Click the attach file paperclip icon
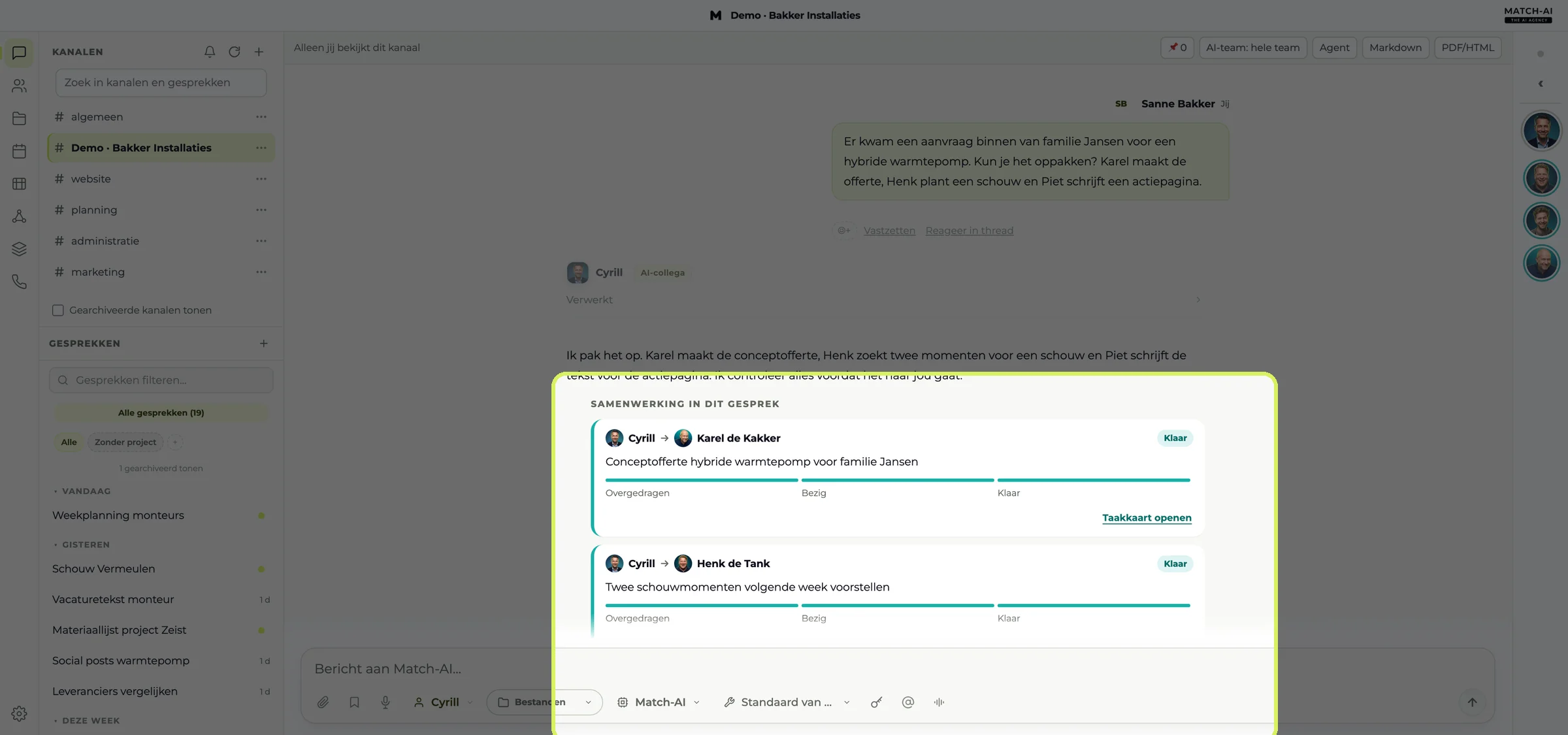Image resolution: width=1568 pixels, height=735 pixels. click(323, 702)
